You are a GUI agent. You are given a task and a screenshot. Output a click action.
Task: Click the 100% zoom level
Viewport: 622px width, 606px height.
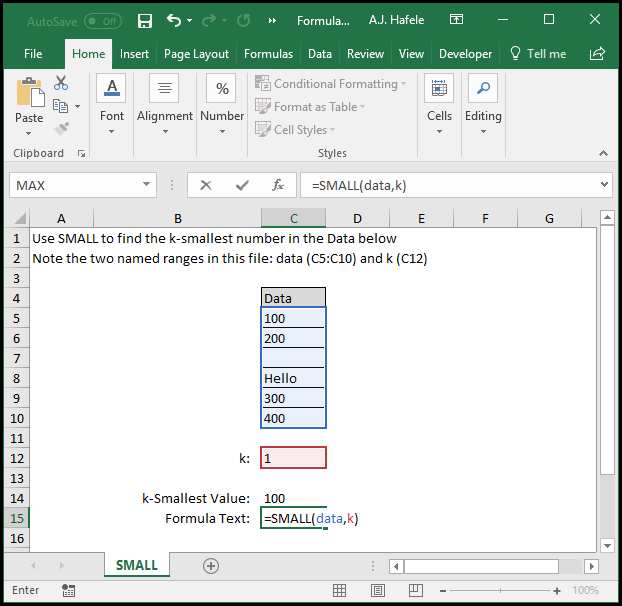point(586,591)
